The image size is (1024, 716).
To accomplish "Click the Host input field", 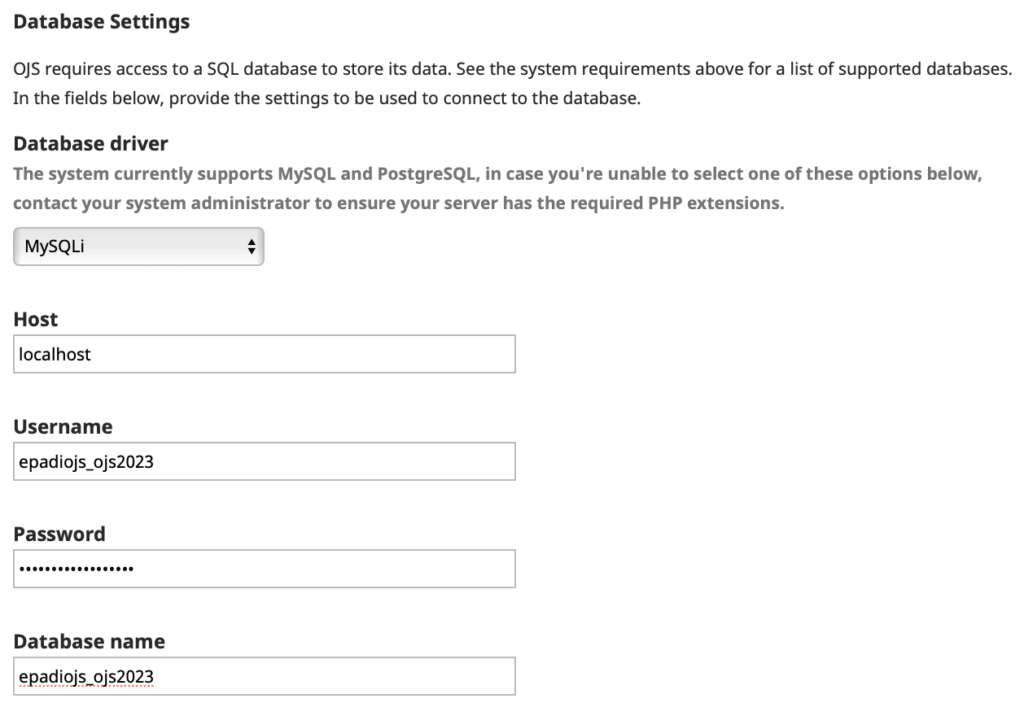I will (264, 353).
